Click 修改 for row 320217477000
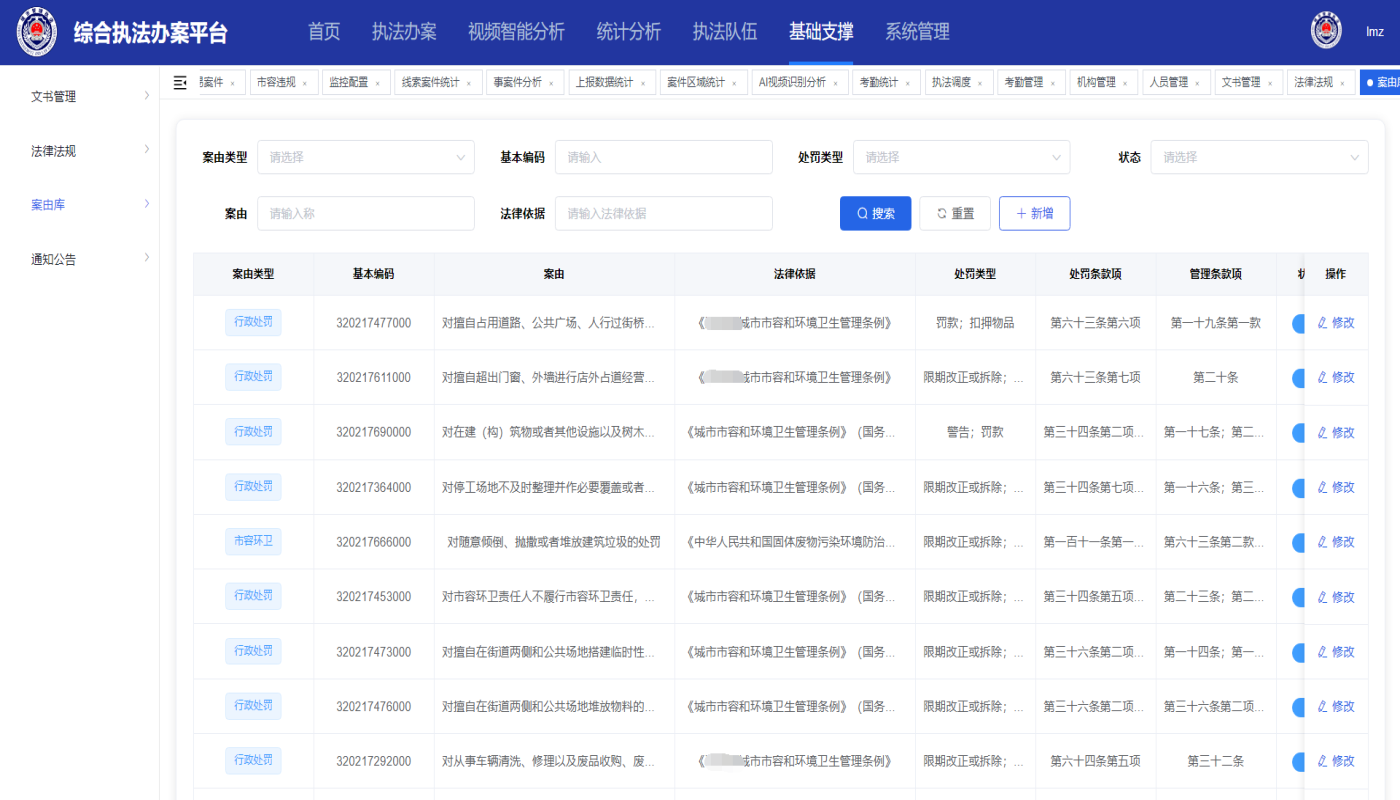This screenshot has height=800, width=1400. click(x=1336, y=323)
